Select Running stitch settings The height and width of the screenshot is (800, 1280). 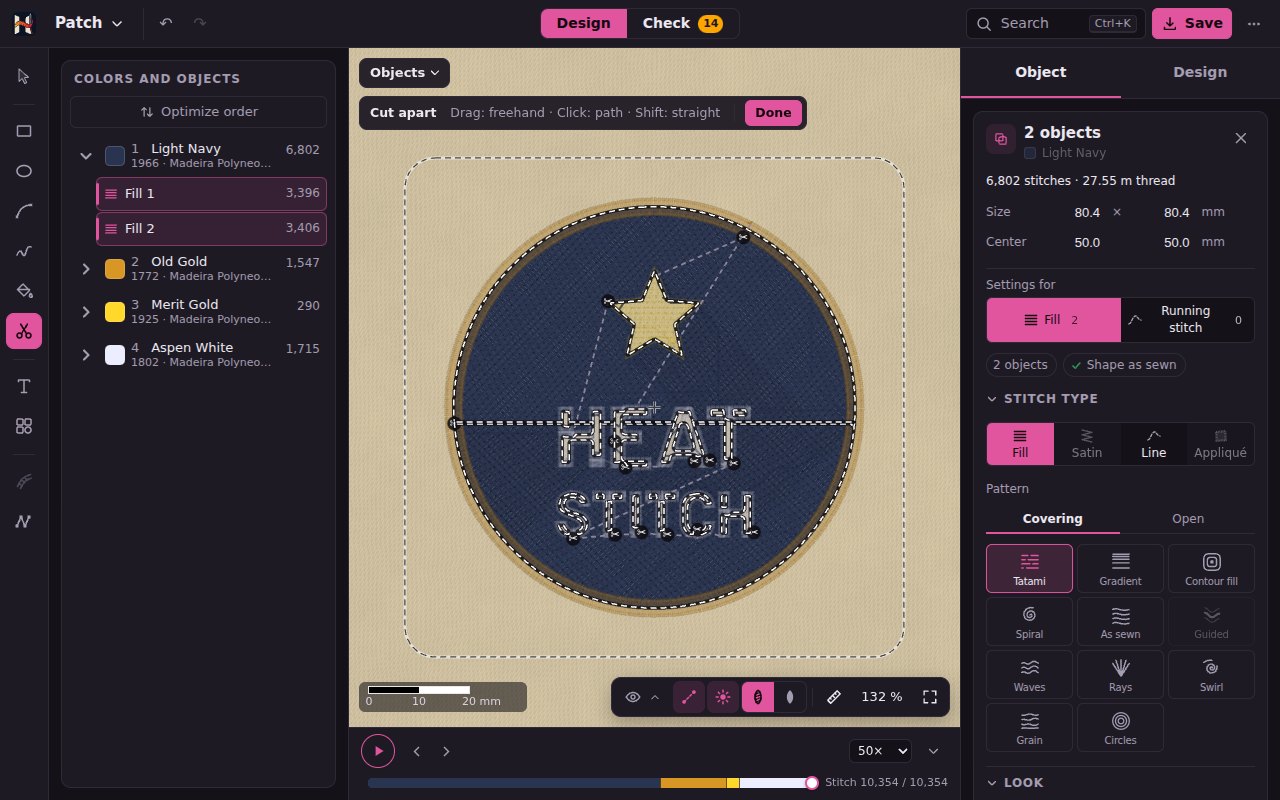[x=1187, y=320]
